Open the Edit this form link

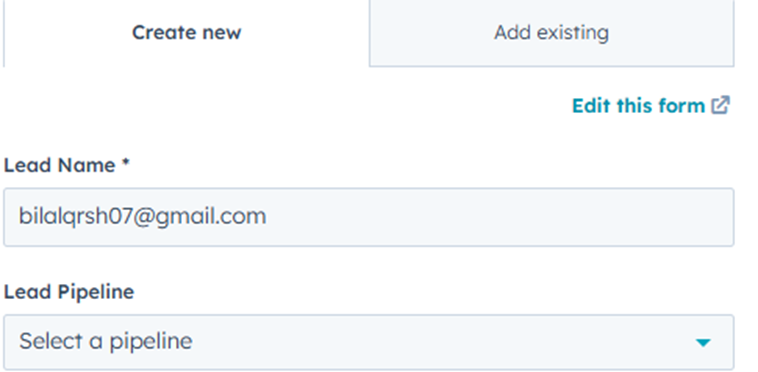651,105
